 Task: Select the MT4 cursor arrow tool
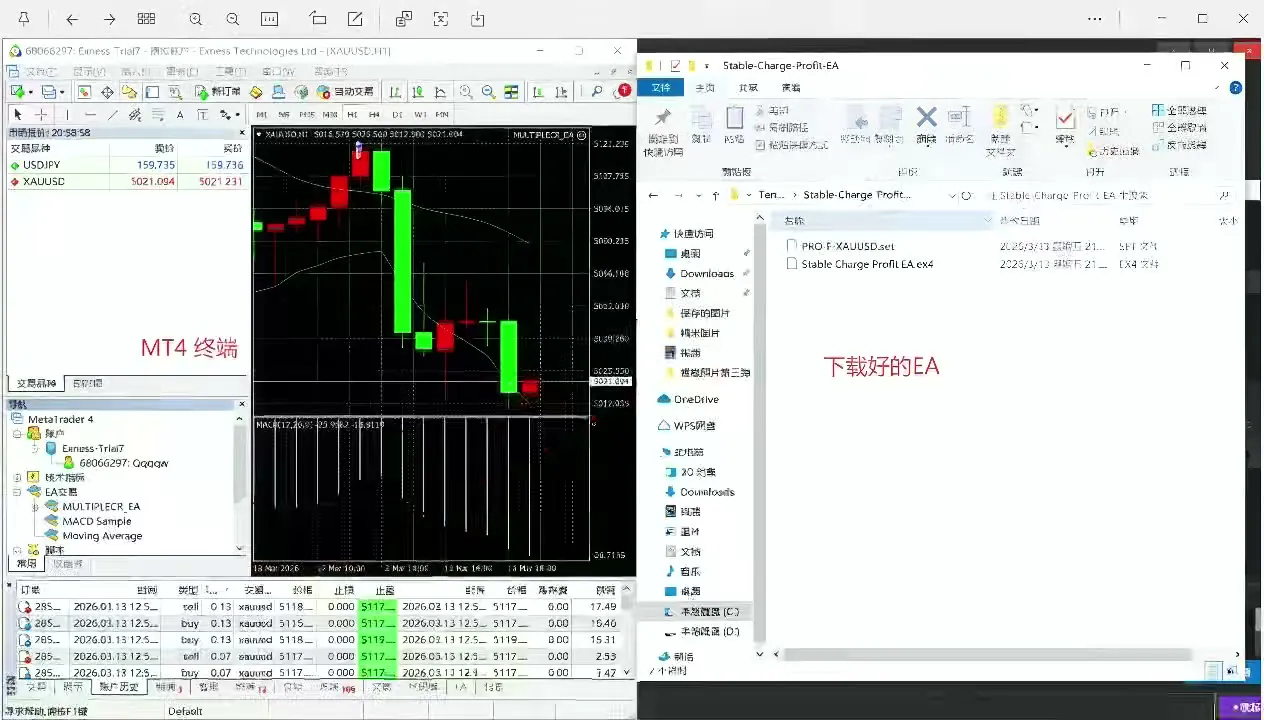point(18,115)
